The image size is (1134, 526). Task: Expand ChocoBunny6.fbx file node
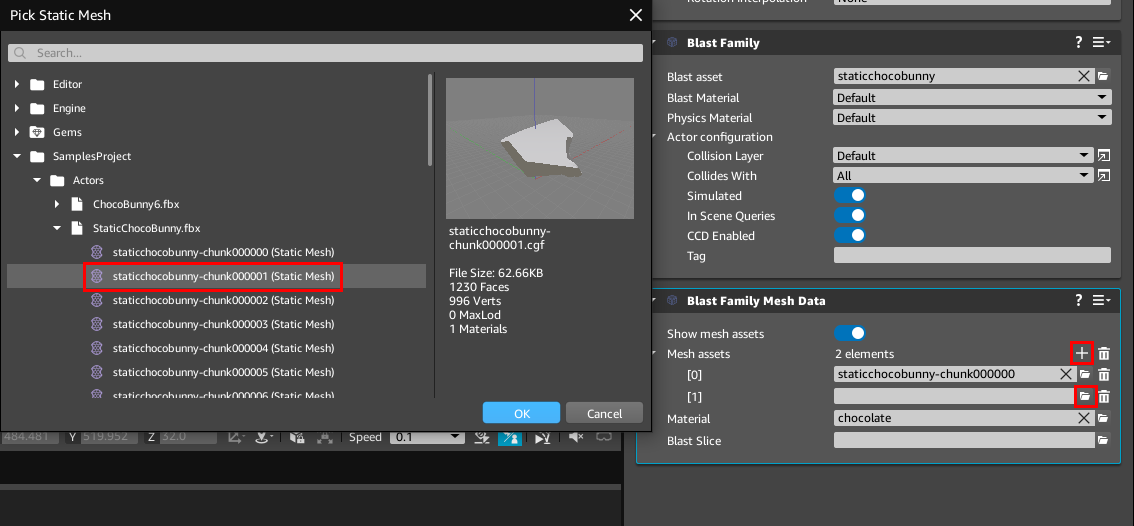[x=57, y=204]
